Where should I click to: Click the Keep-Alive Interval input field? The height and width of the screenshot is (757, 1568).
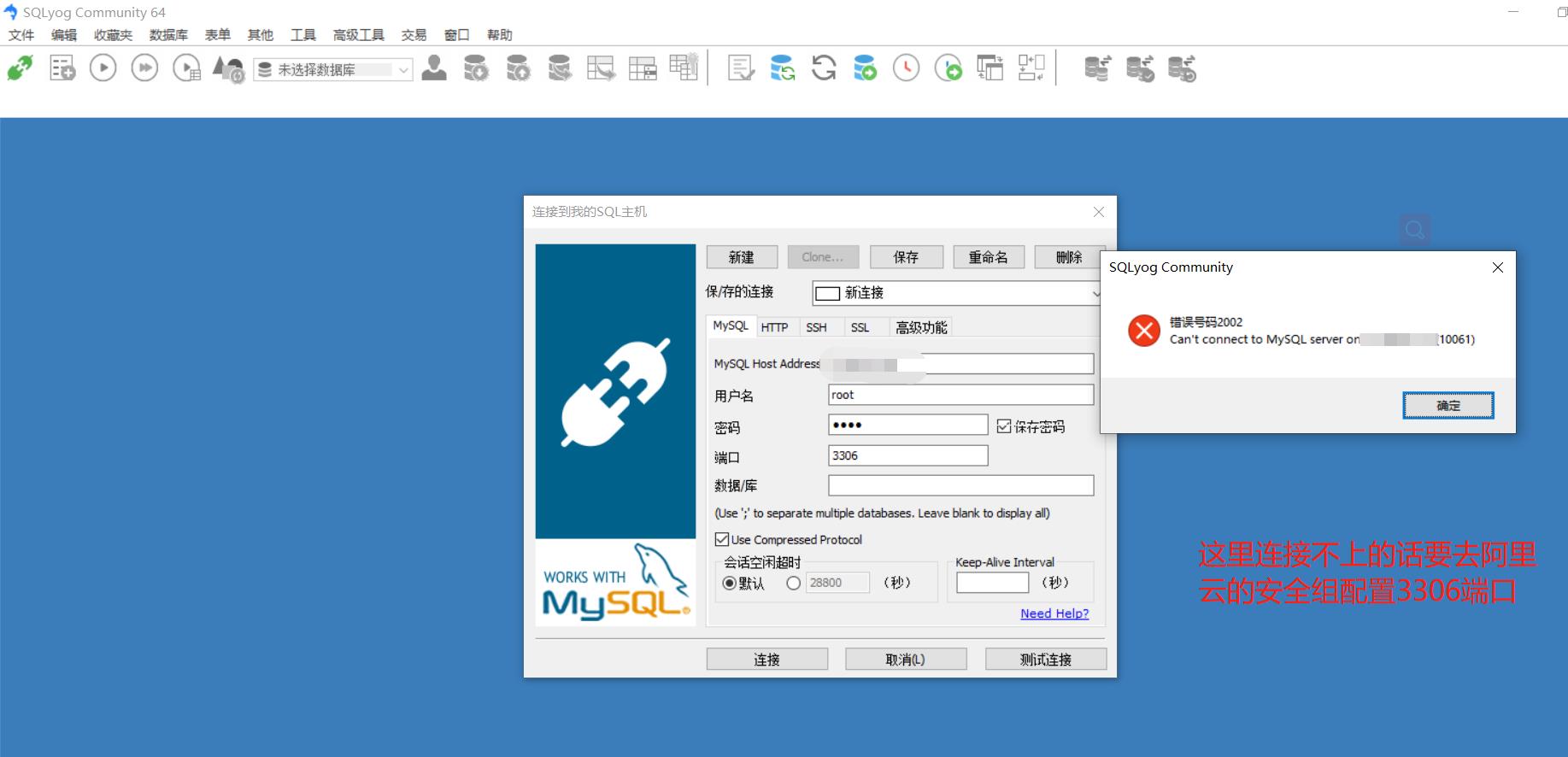[993, 583]
